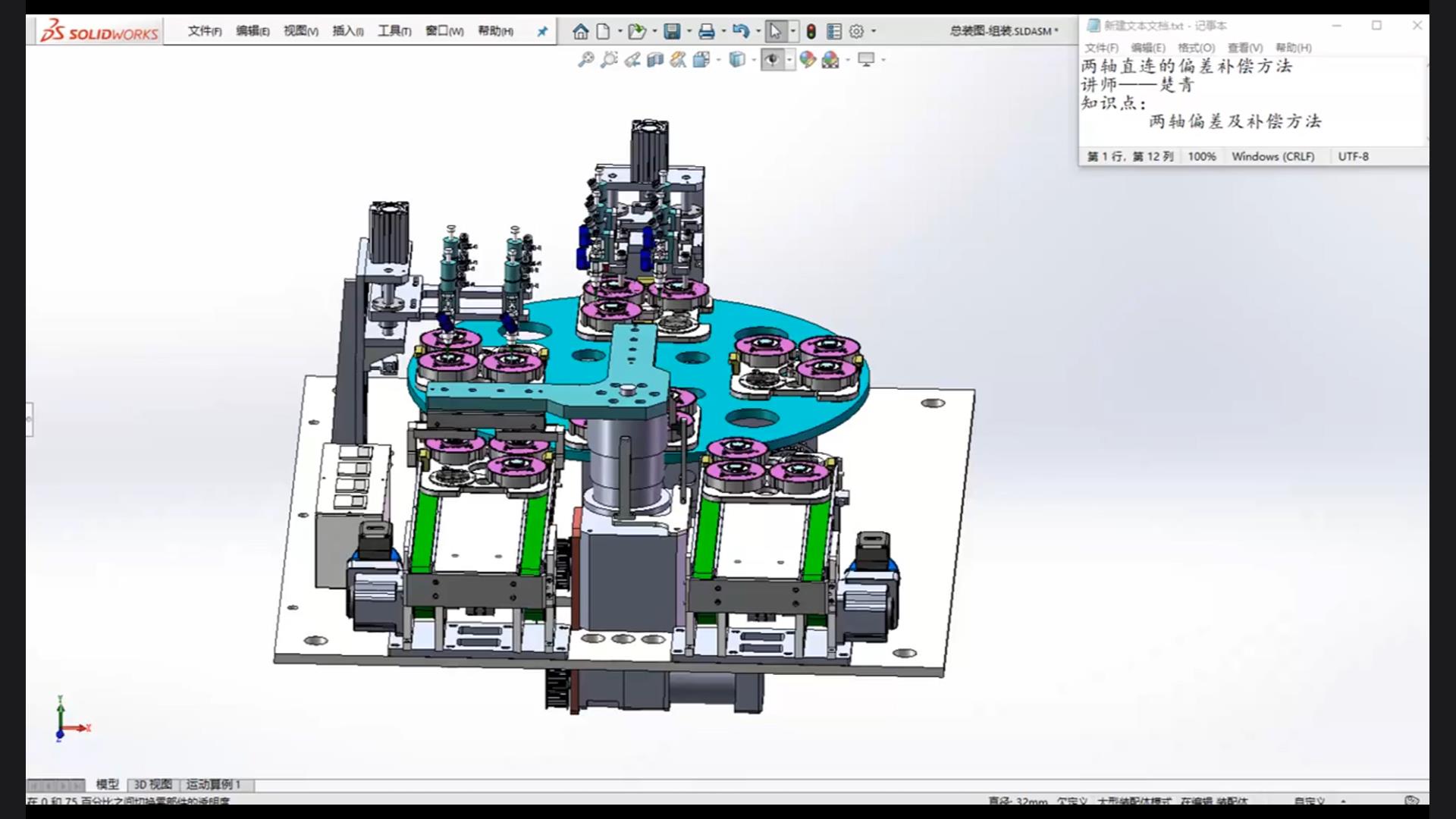Click Hide/Show Items eye icon
This screenshot has width=1456, height=819.
coord(772,59)
